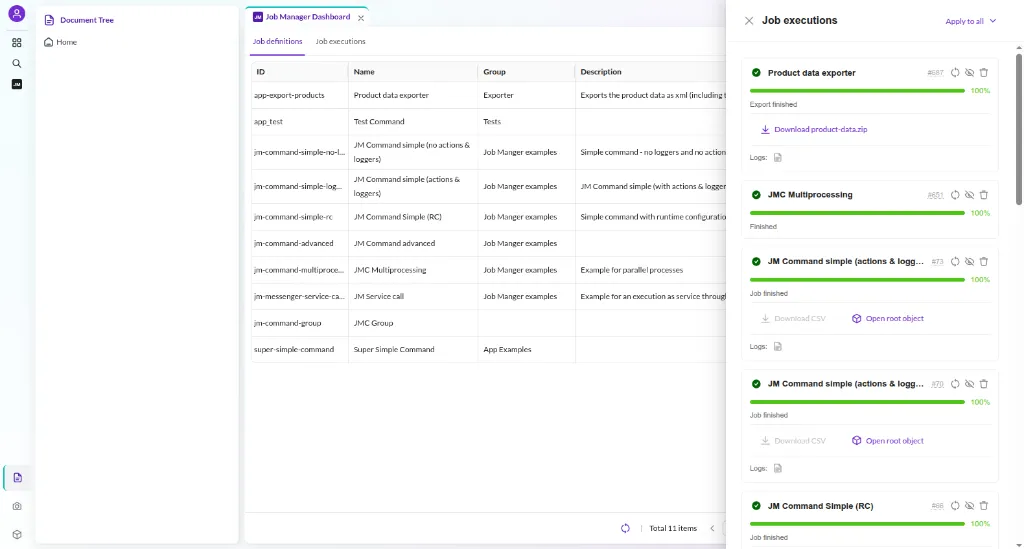Expand the Apply to all dropdown
The width and height of the screenshot is (1024, 549).
tap(970, 21)
